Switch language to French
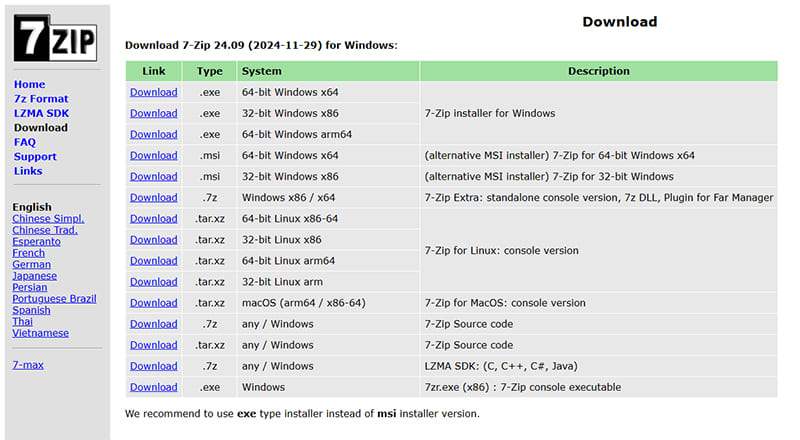Image resolution: width=800 pixels, height=440 pixels. coord(29,253)
